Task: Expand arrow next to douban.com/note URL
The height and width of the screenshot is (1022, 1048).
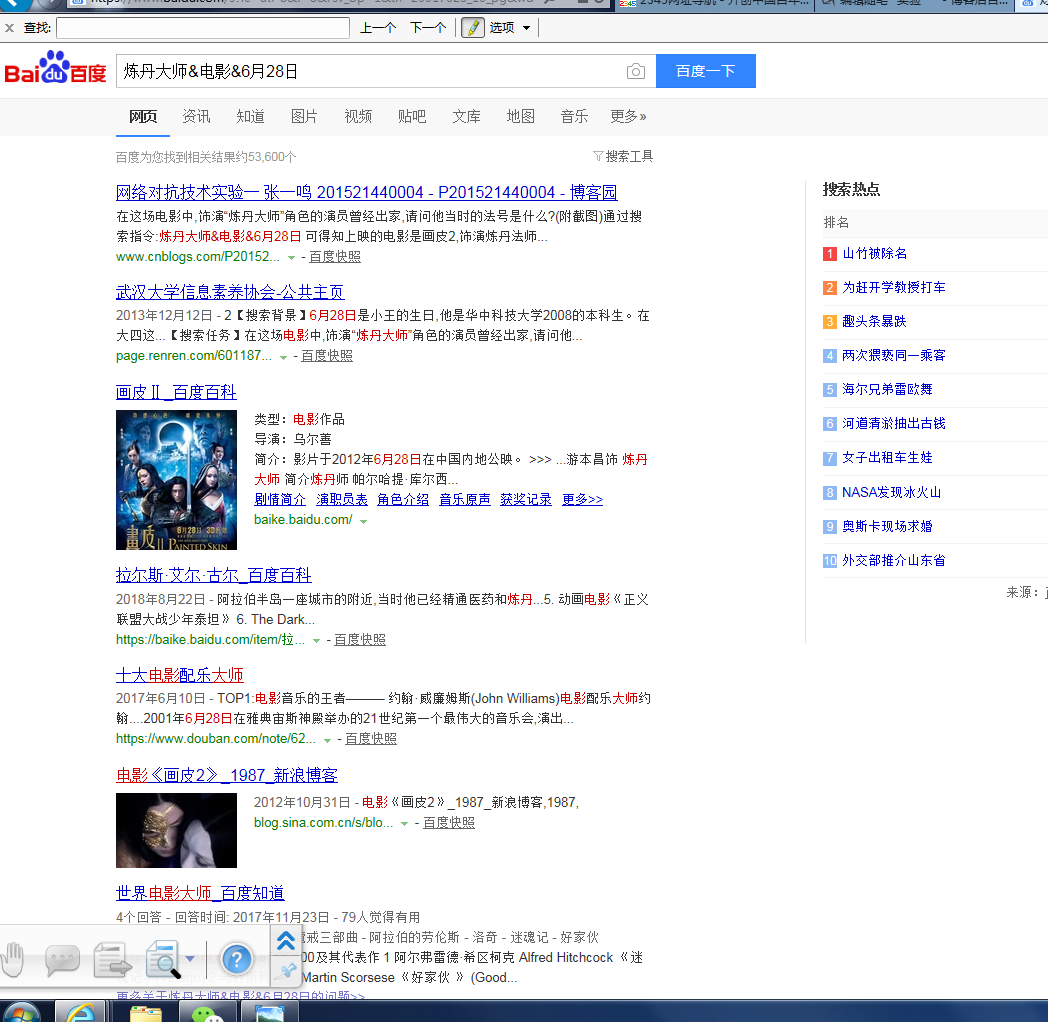Action: 328,740
